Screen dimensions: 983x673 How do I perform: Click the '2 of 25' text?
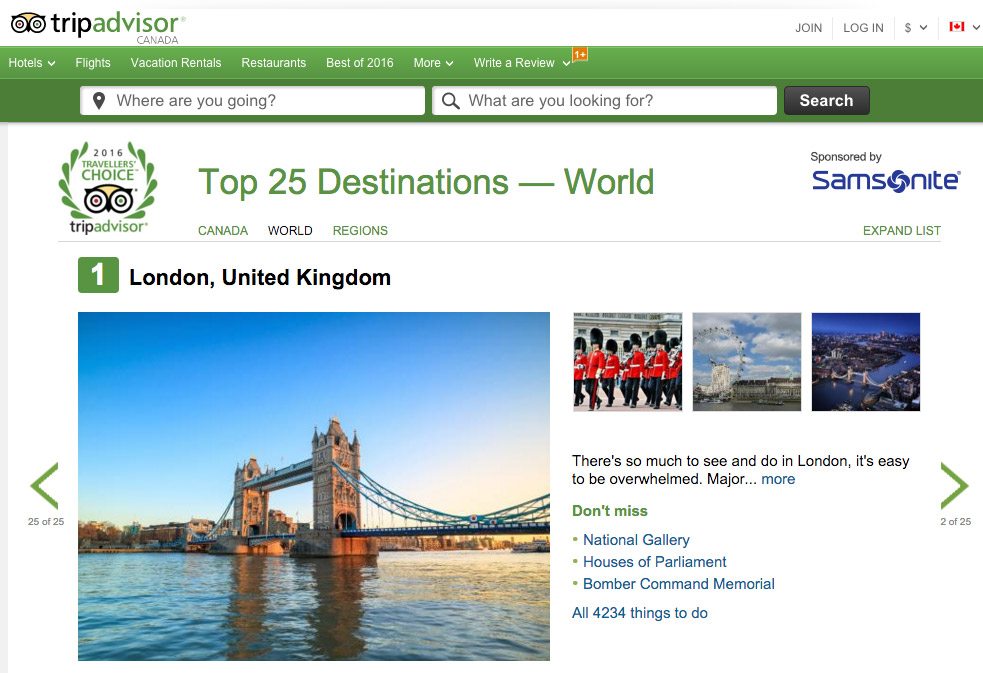click(955, 521)
